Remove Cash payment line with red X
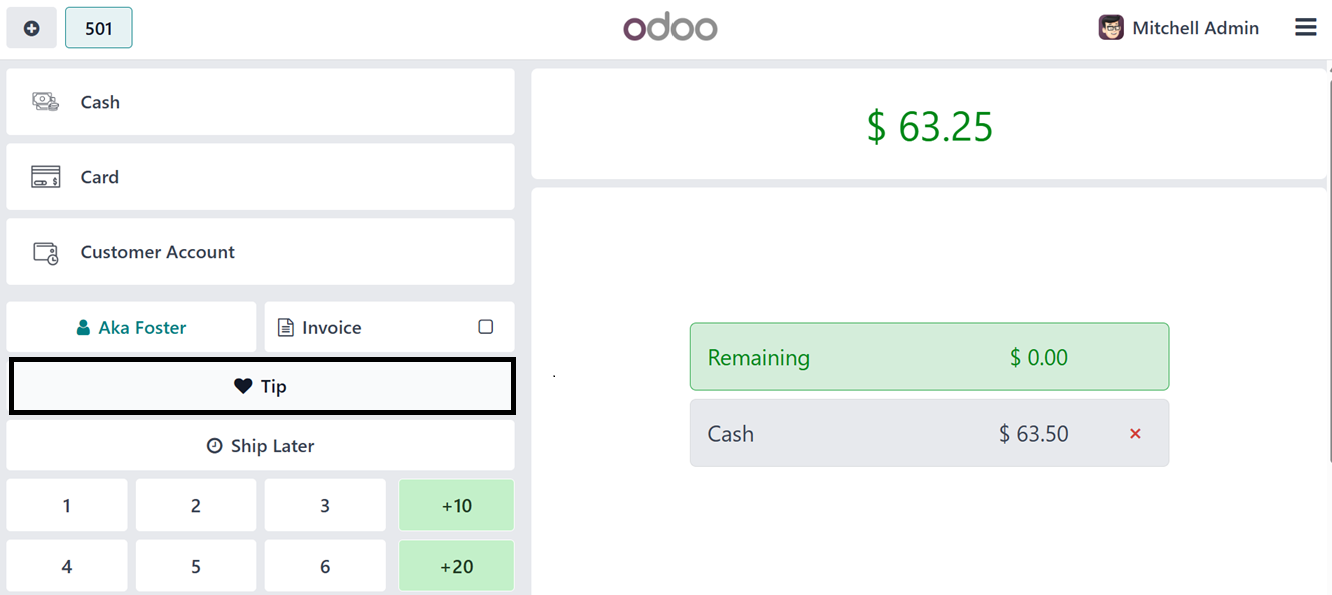 point(1135,434)
